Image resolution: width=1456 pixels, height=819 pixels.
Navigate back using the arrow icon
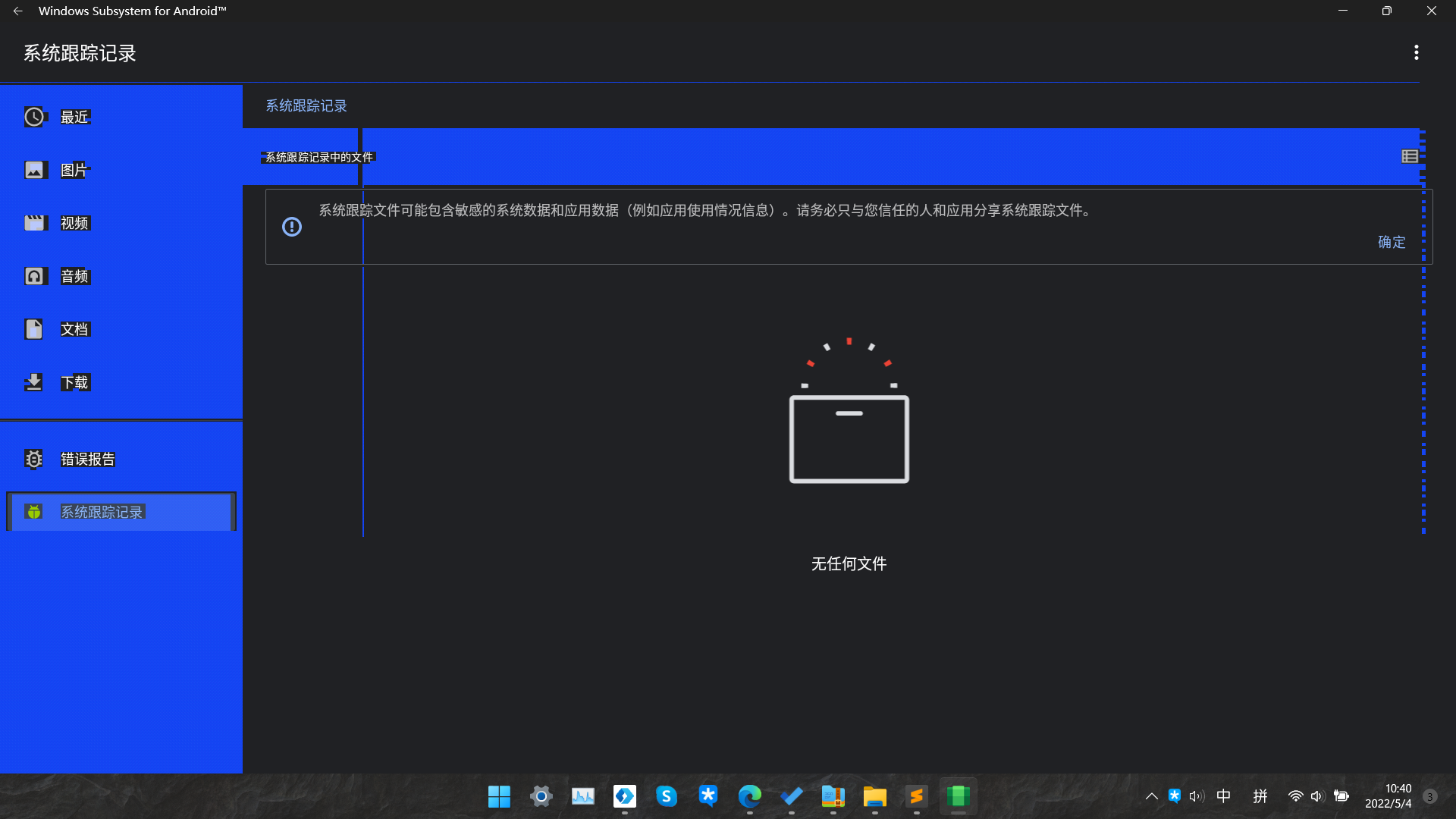[18, 11]
